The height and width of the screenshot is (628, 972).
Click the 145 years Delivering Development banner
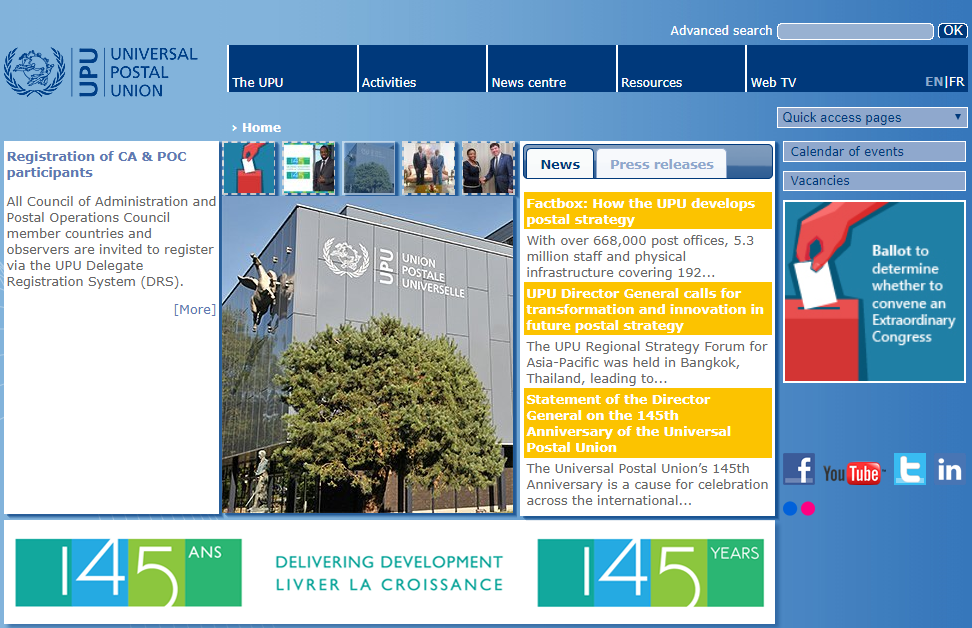(x=389, y=572)
